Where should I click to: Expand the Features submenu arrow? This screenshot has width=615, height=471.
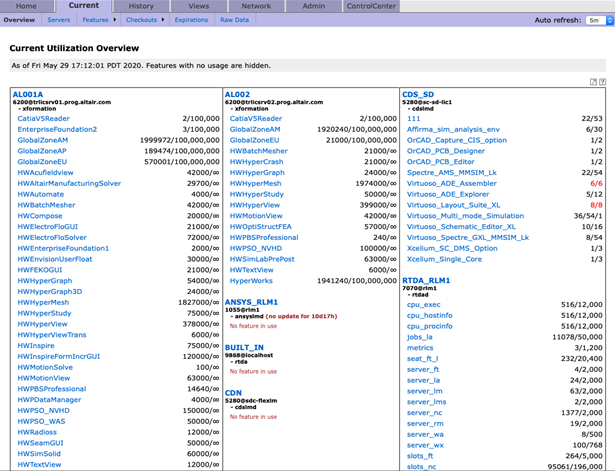point(115,20)
